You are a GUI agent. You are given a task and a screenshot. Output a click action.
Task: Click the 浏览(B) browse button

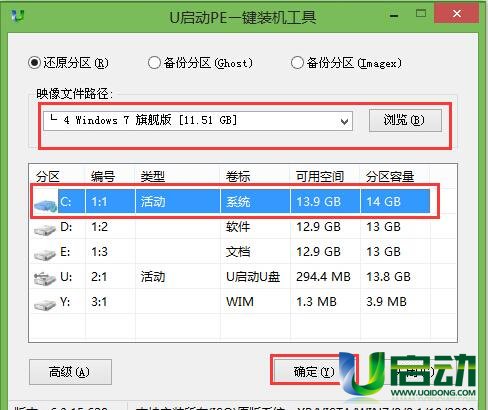coord(405,120)
